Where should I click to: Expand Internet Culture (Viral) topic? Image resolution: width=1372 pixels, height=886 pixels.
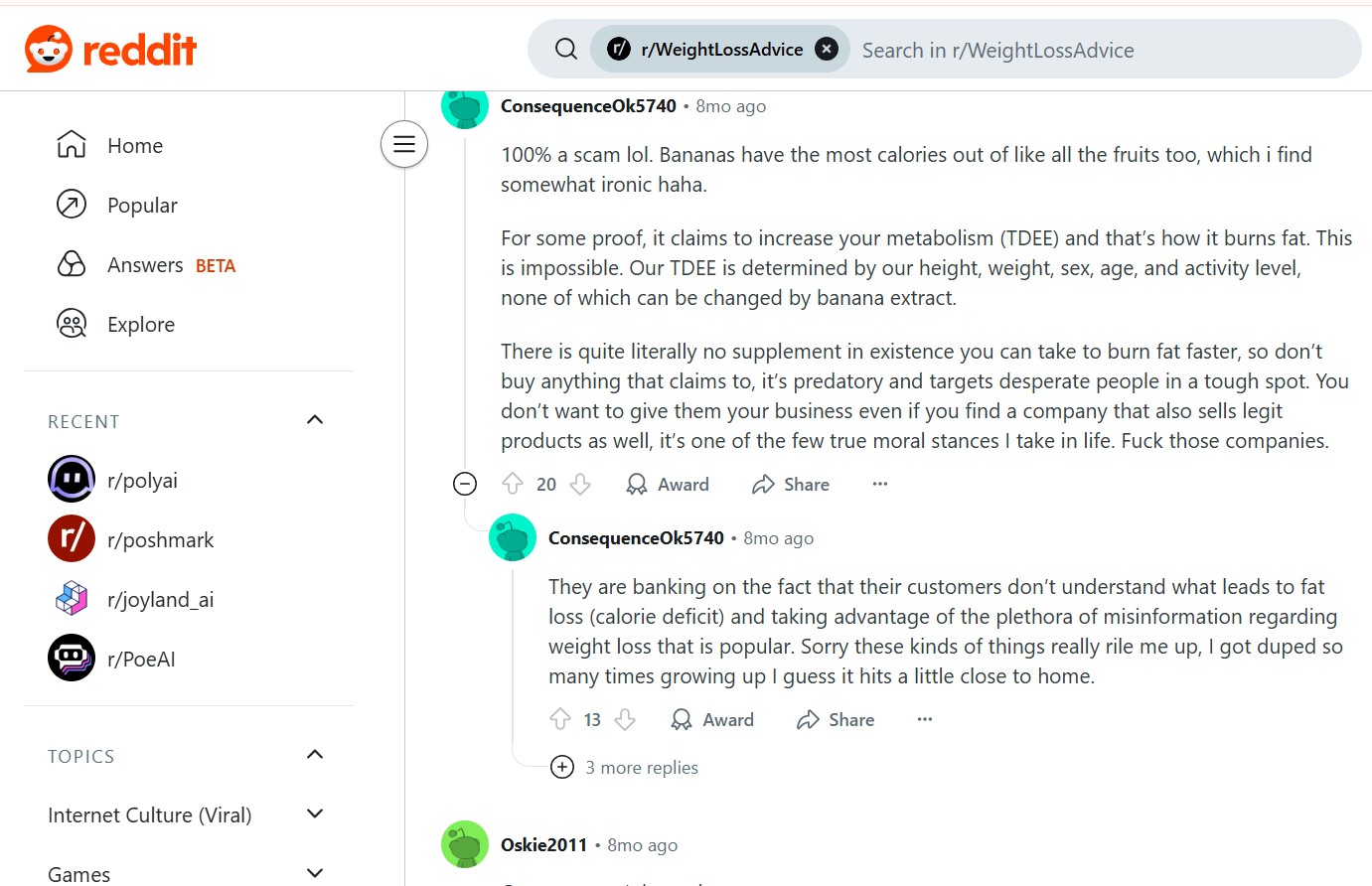[315, 814]
